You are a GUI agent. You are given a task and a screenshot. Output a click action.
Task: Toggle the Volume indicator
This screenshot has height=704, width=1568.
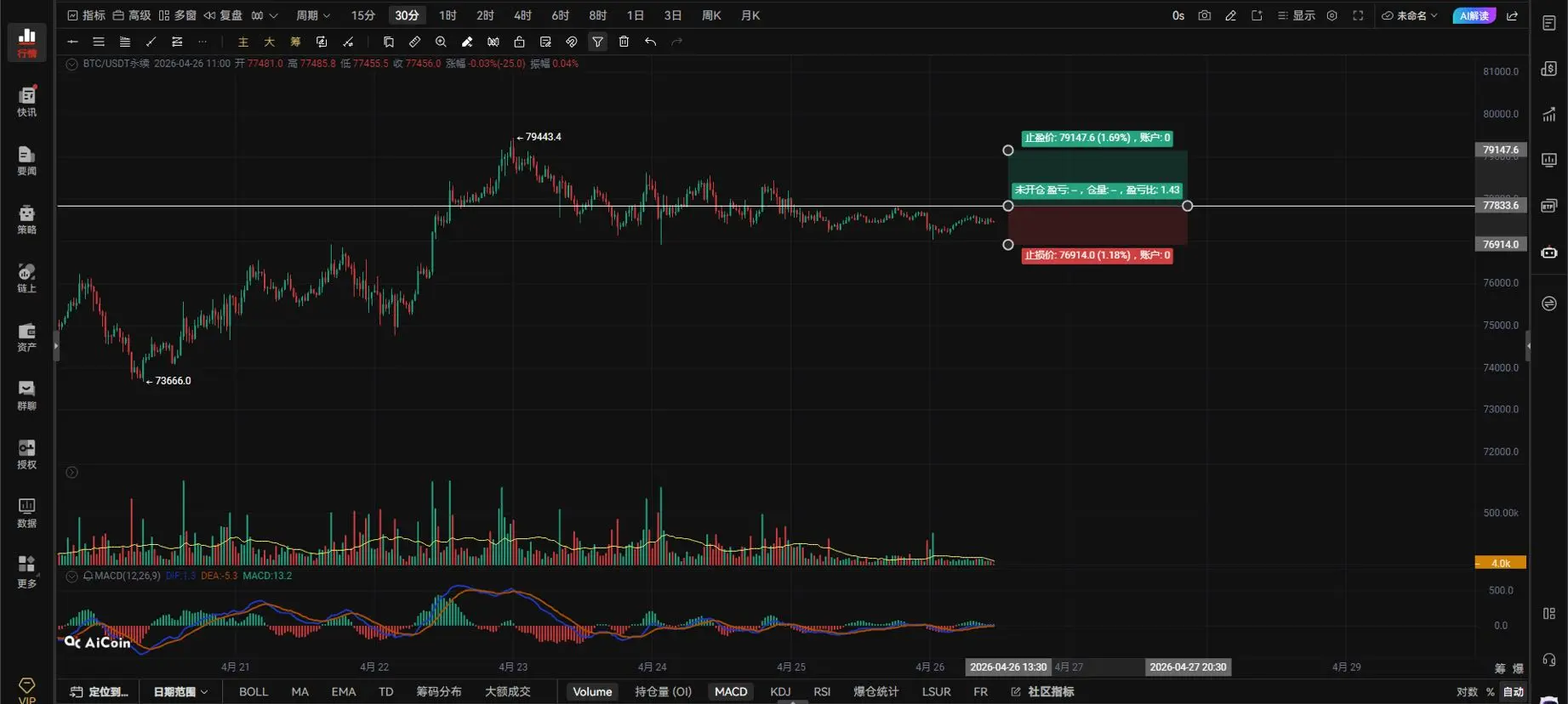click(592, 691)
